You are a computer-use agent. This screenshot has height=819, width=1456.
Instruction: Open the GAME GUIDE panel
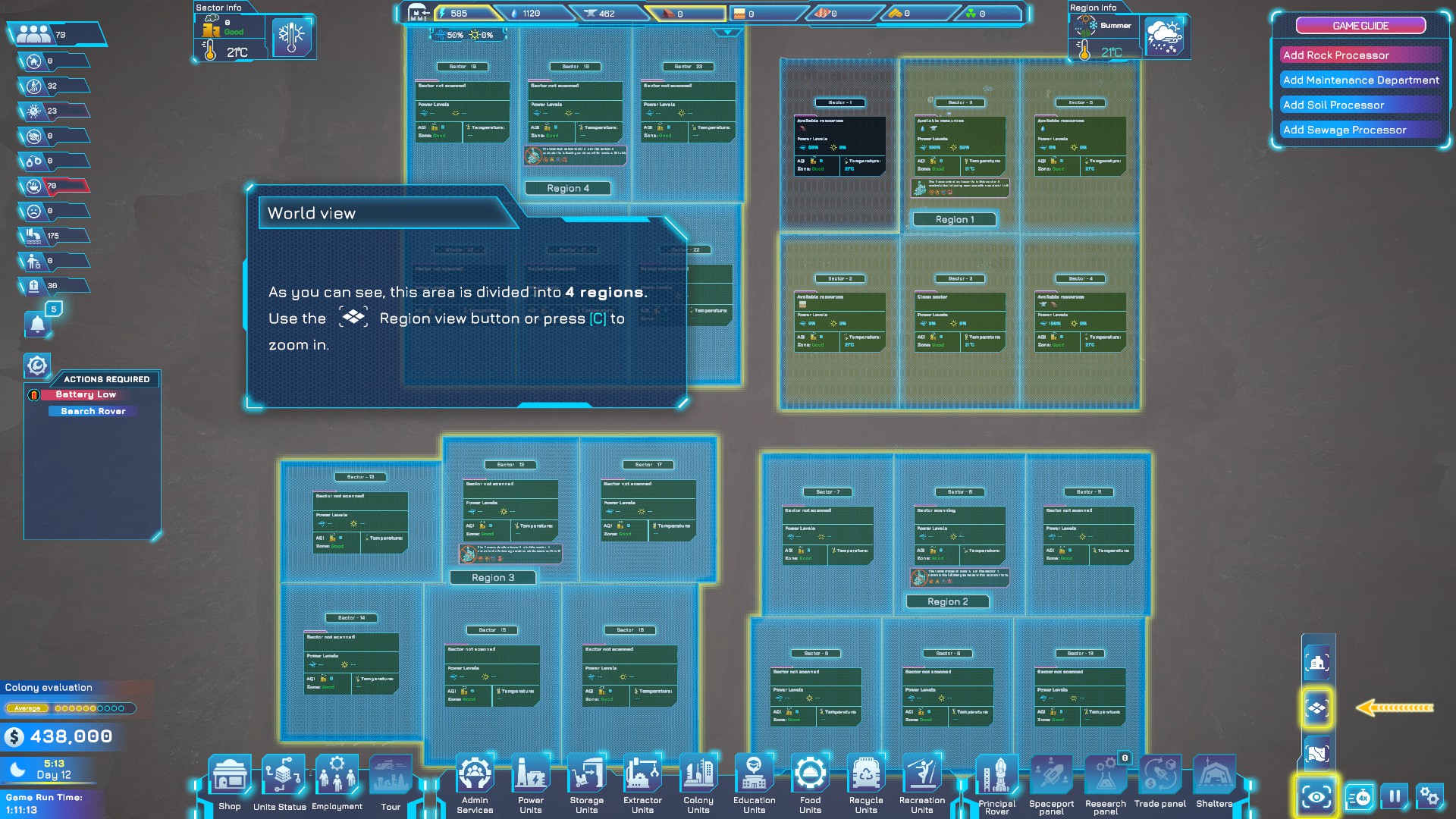(x=1360, y=26)
